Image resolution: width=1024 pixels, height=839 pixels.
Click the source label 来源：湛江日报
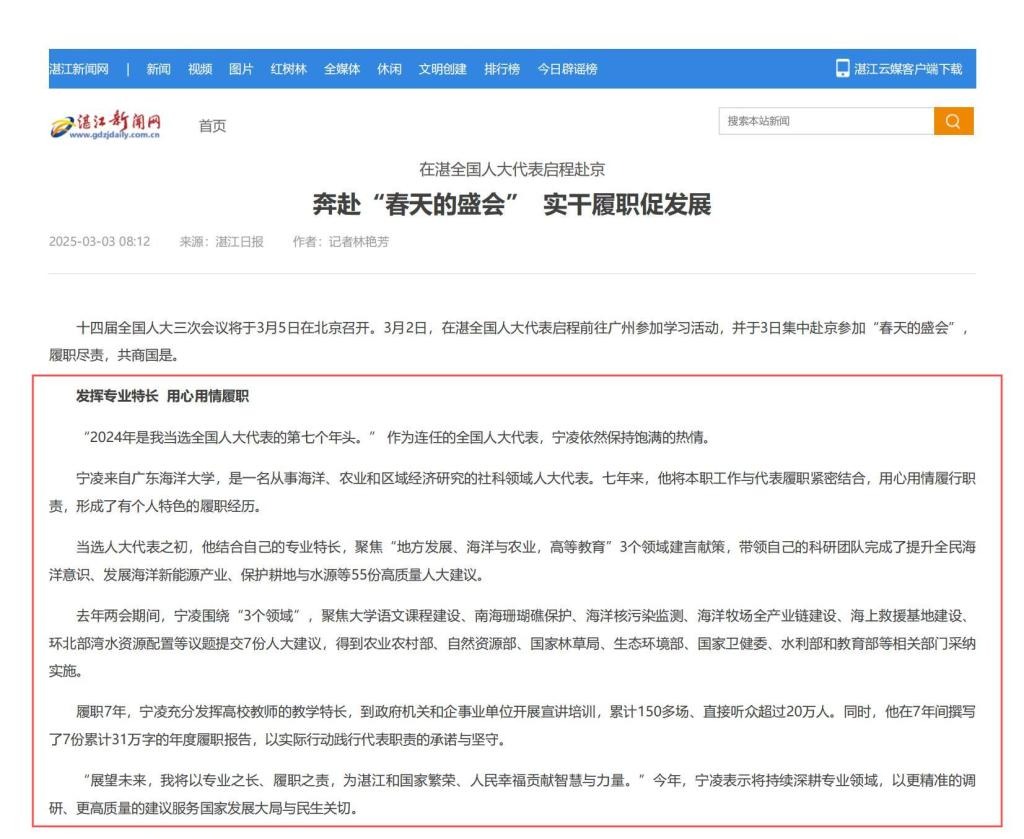click(221, 242)
